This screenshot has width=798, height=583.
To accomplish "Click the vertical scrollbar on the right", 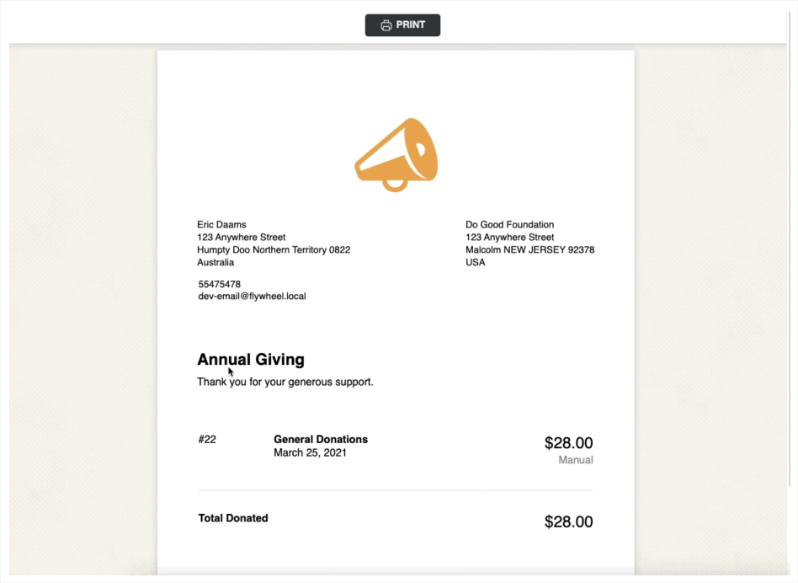I will coord(790,249).
